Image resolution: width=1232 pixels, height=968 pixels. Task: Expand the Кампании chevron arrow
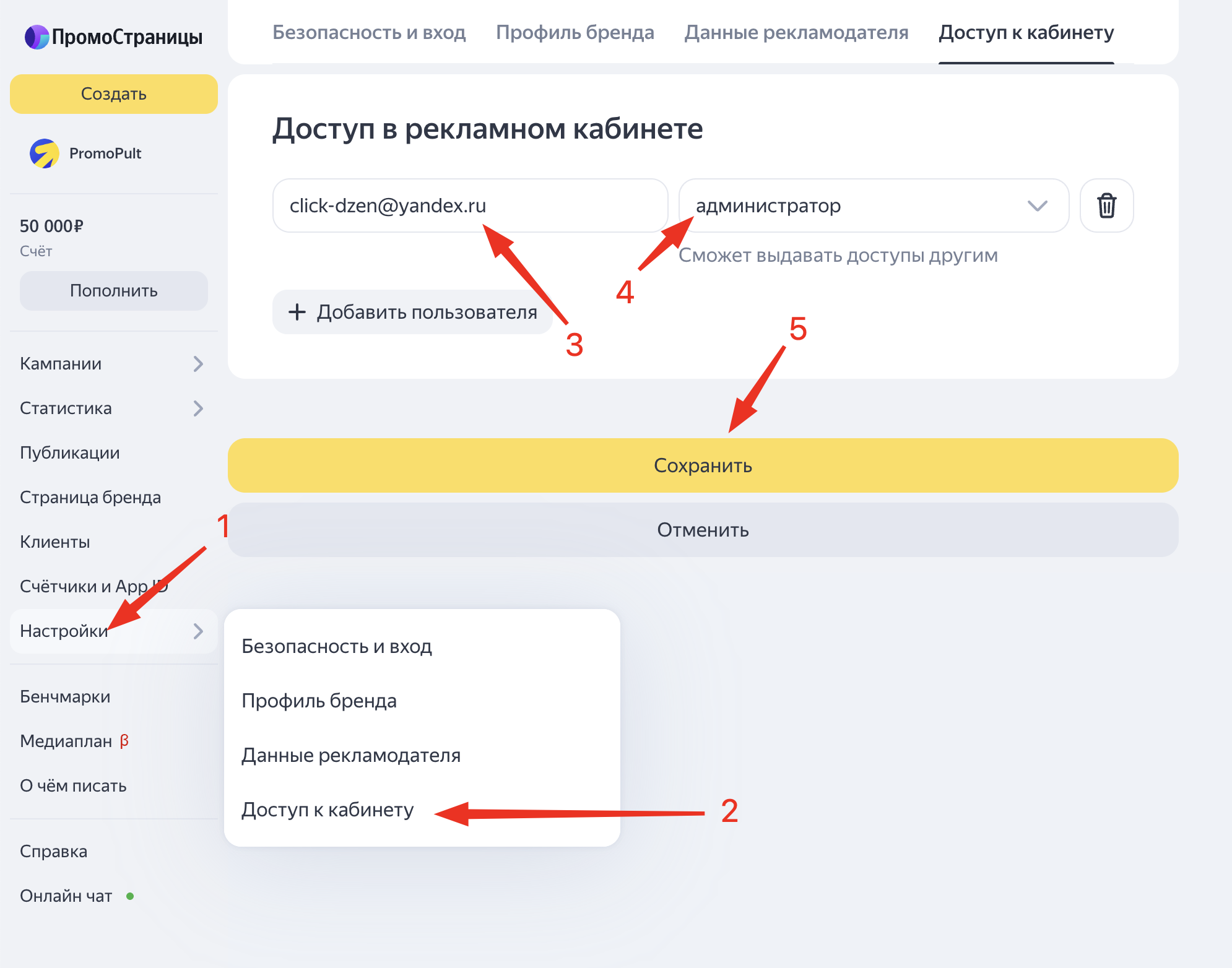click(x=198, y=364)
